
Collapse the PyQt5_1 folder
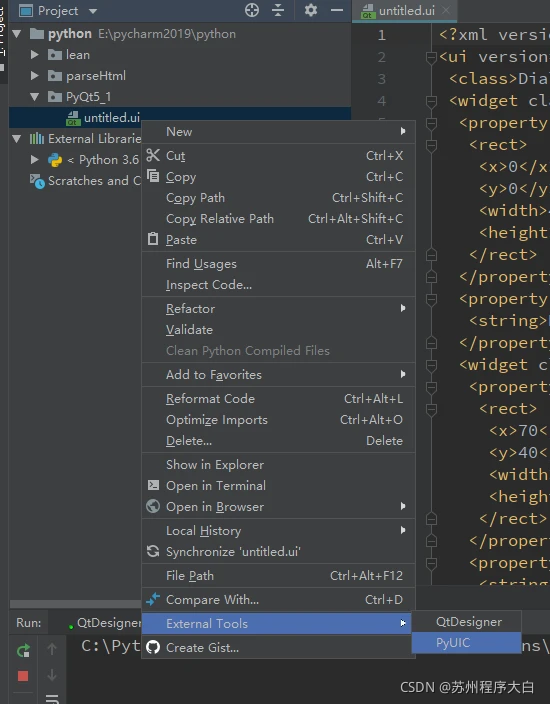pyautogui.click(x=34, y=97)
